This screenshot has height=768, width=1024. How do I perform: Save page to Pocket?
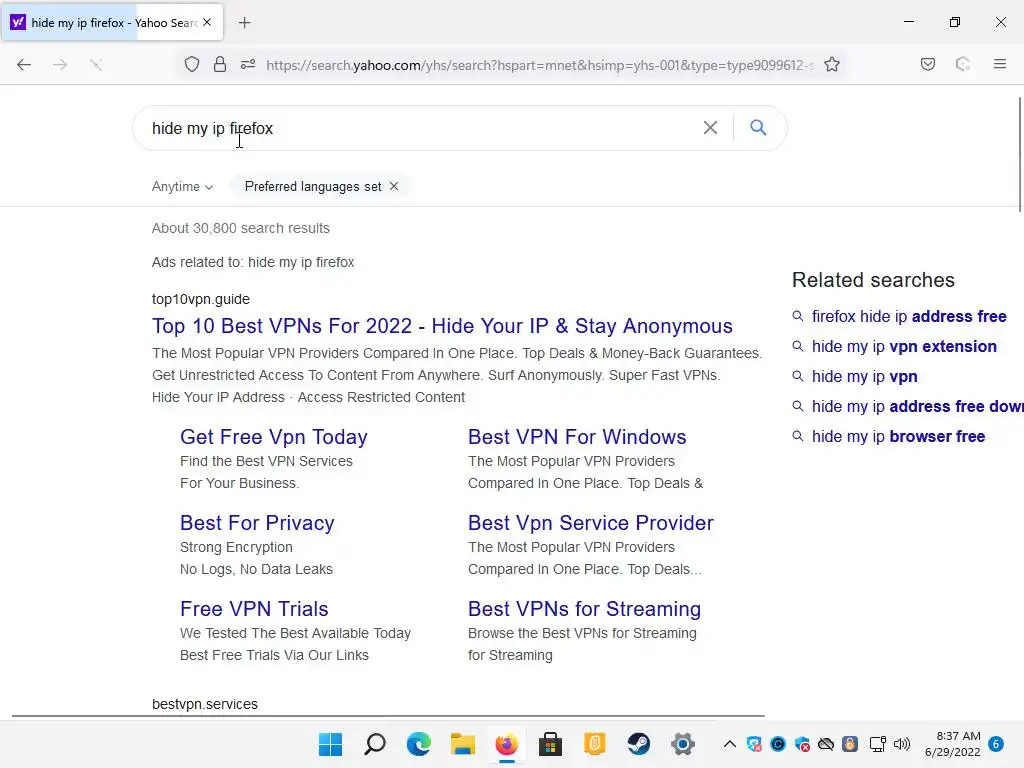(x=927, y=65)
